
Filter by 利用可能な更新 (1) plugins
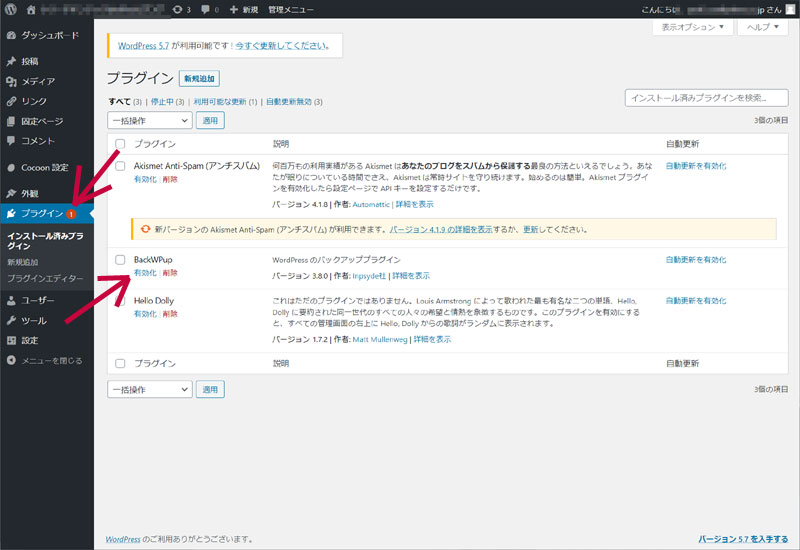click(x=225, y=102)
